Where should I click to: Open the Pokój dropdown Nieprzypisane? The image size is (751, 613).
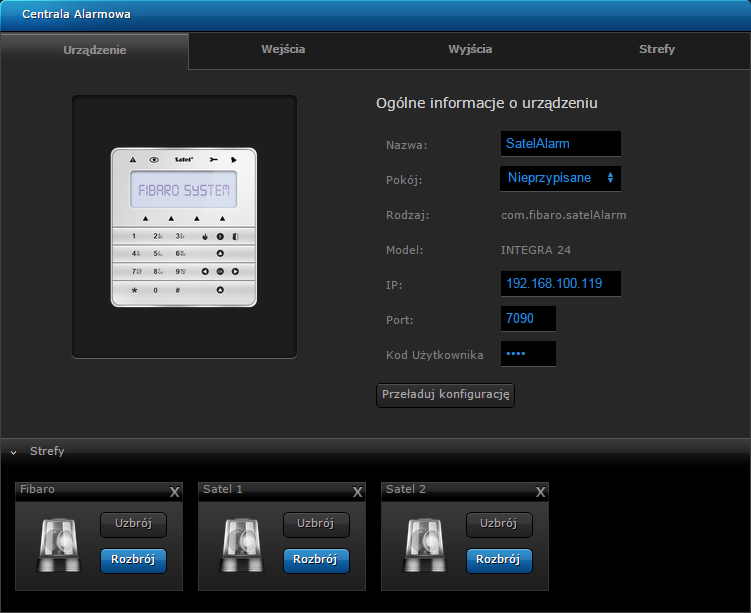[x=560, y=178]
